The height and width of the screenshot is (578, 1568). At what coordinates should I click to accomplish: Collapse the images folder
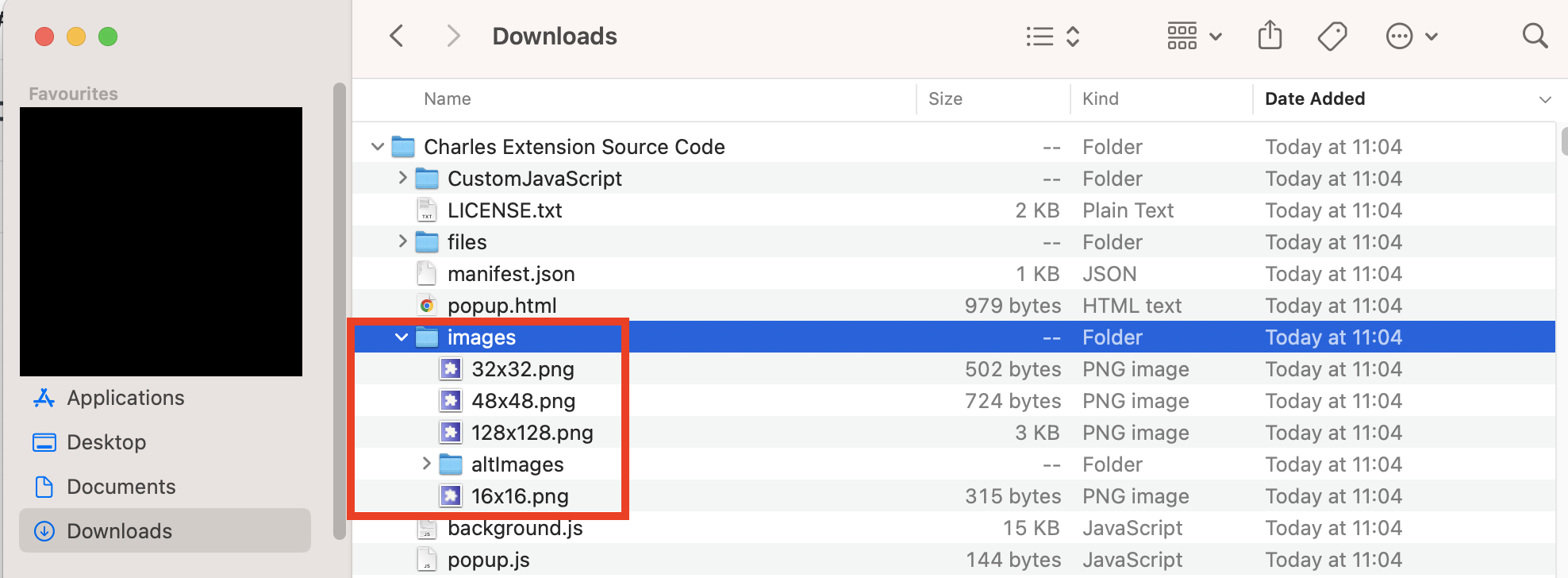pos(402,337)
